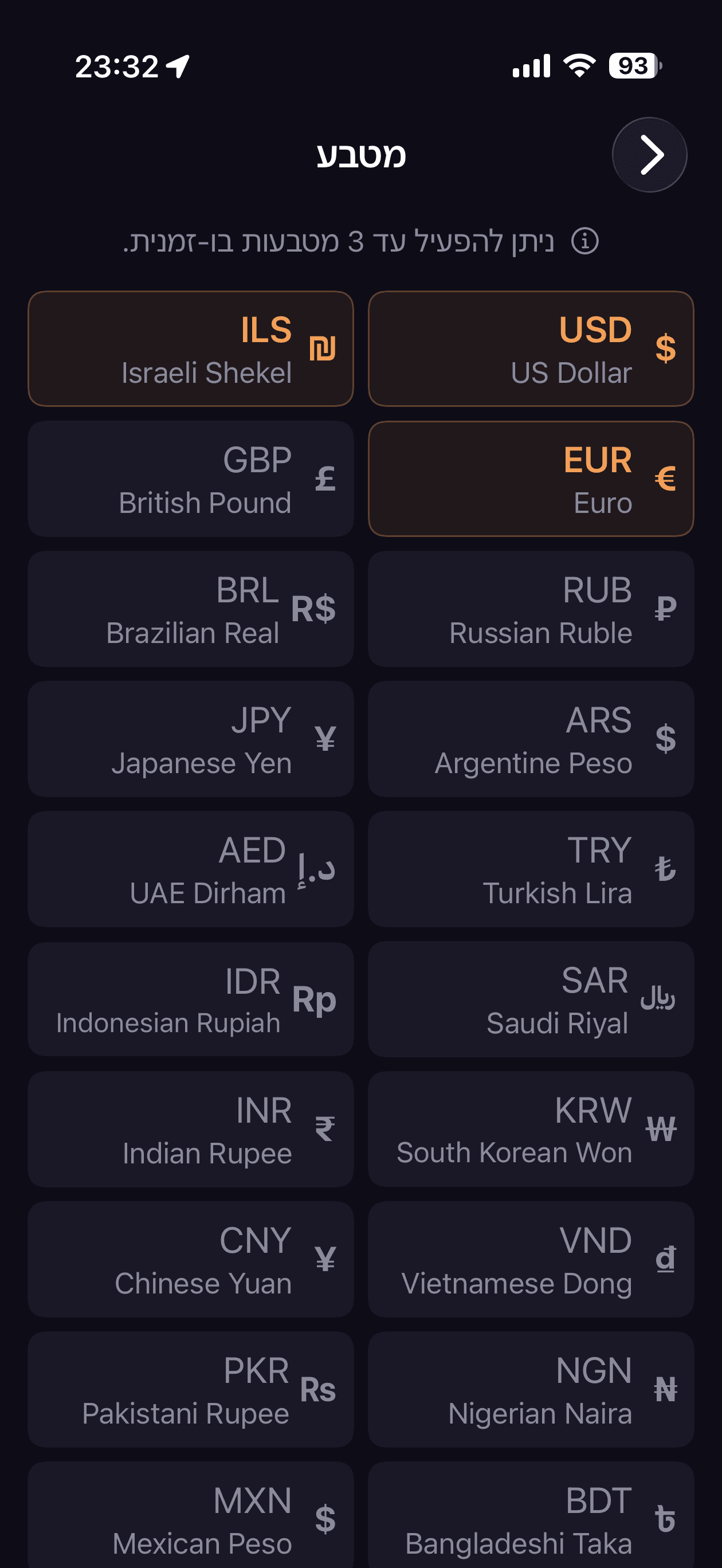Tap the Russian ruble symbol icon
The width and height of the screenshot is (722, 1568).
[665, 609]
